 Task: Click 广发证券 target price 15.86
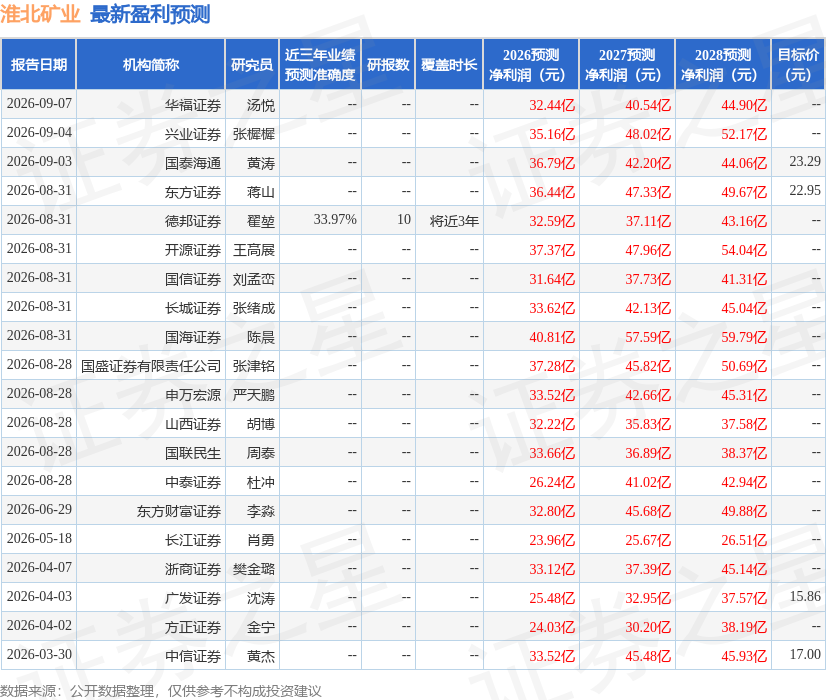[805, 596]
